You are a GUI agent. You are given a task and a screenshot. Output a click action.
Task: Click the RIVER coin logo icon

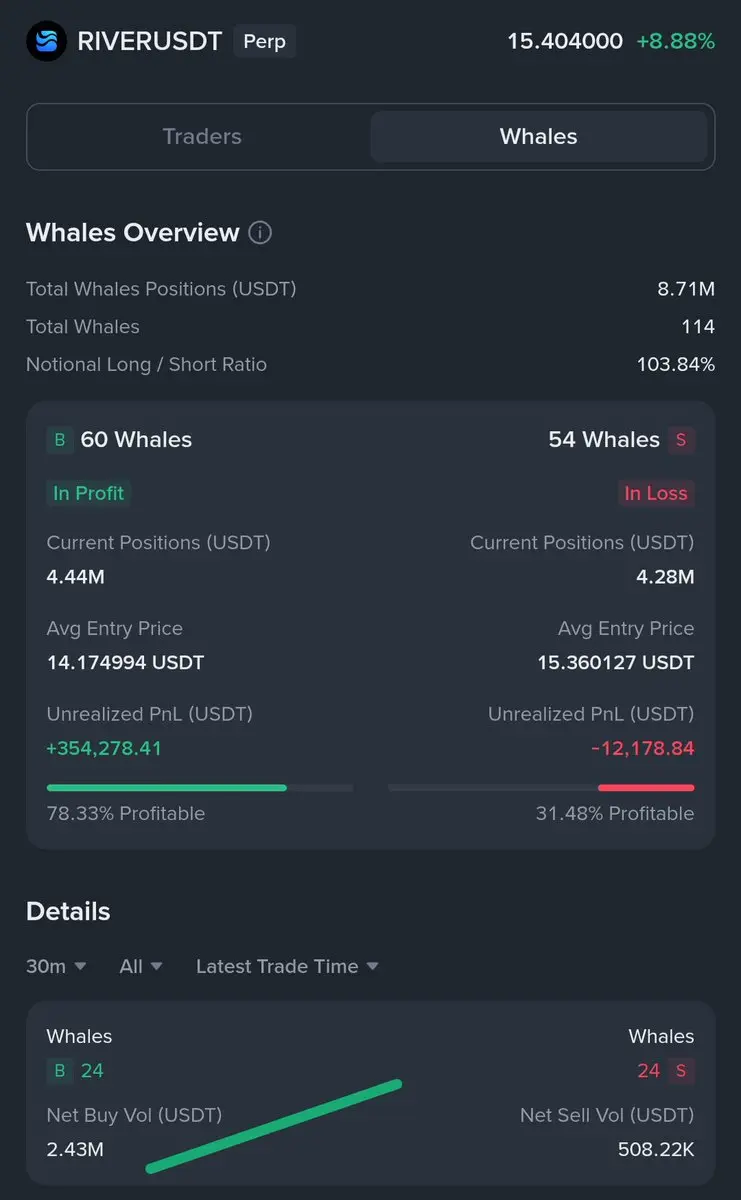coord(46,41)
